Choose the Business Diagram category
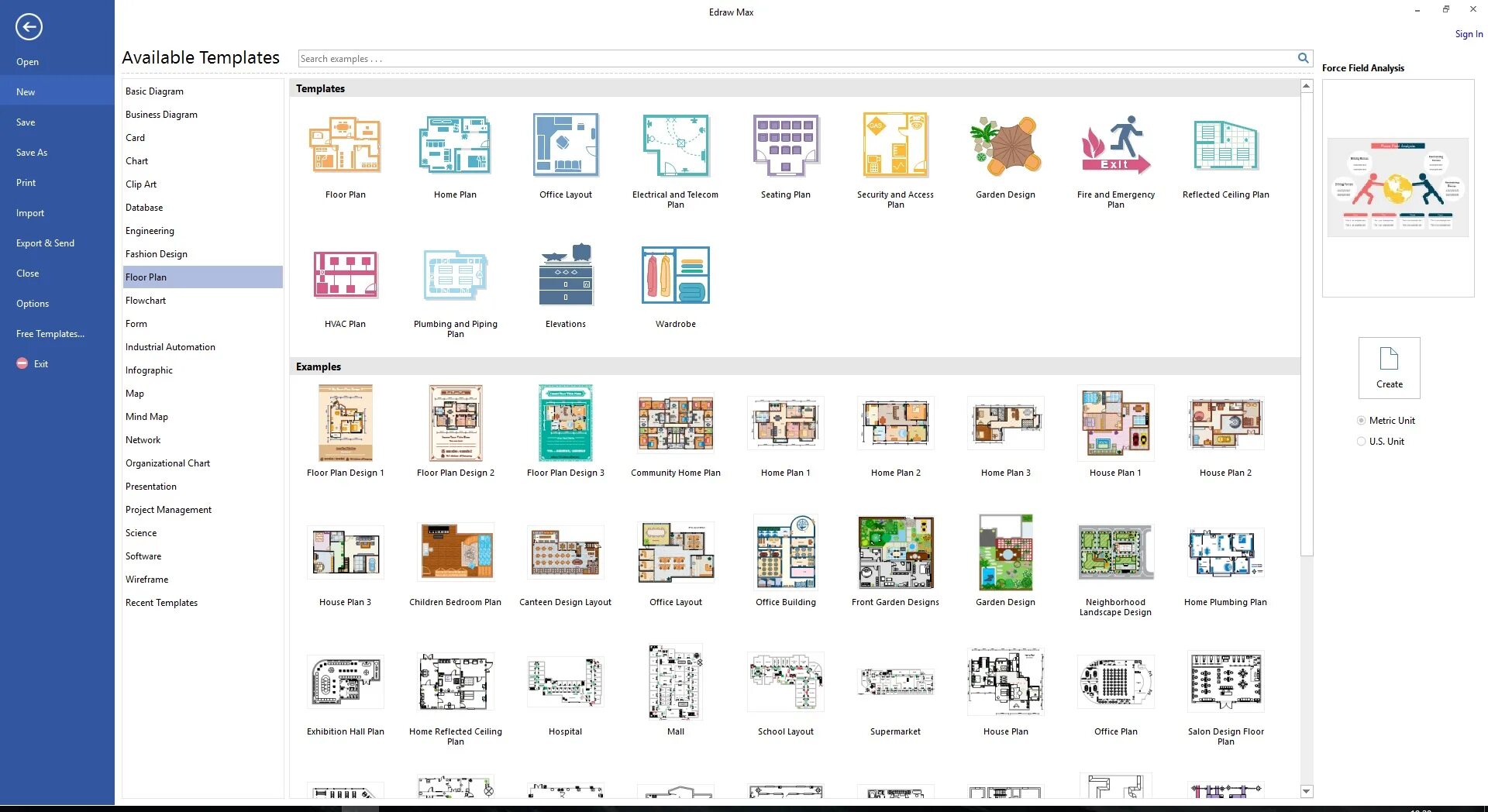This screenshot has width=1488, height=812. [x=203, y=115]
